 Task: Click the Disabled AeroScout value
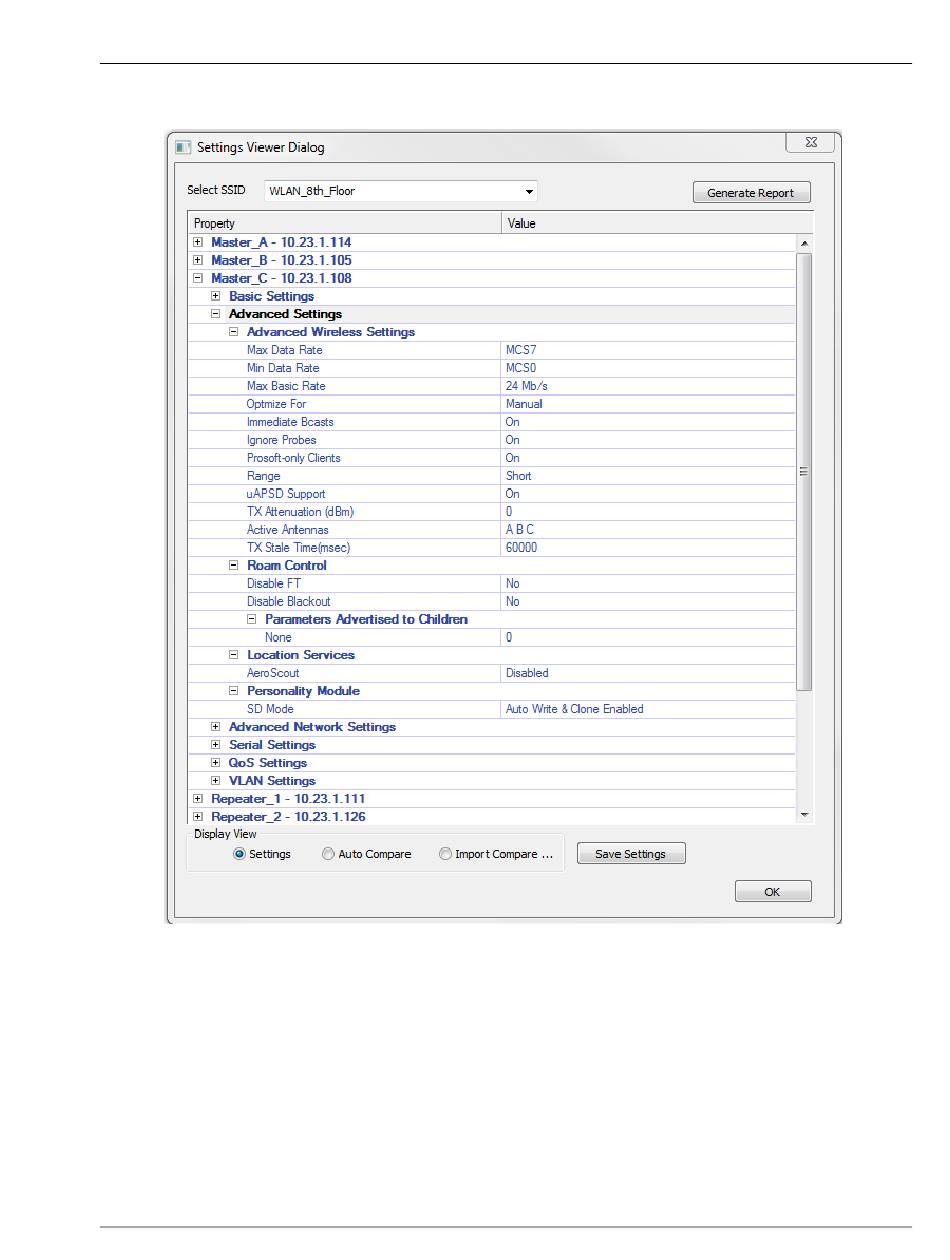coord(649,673)
